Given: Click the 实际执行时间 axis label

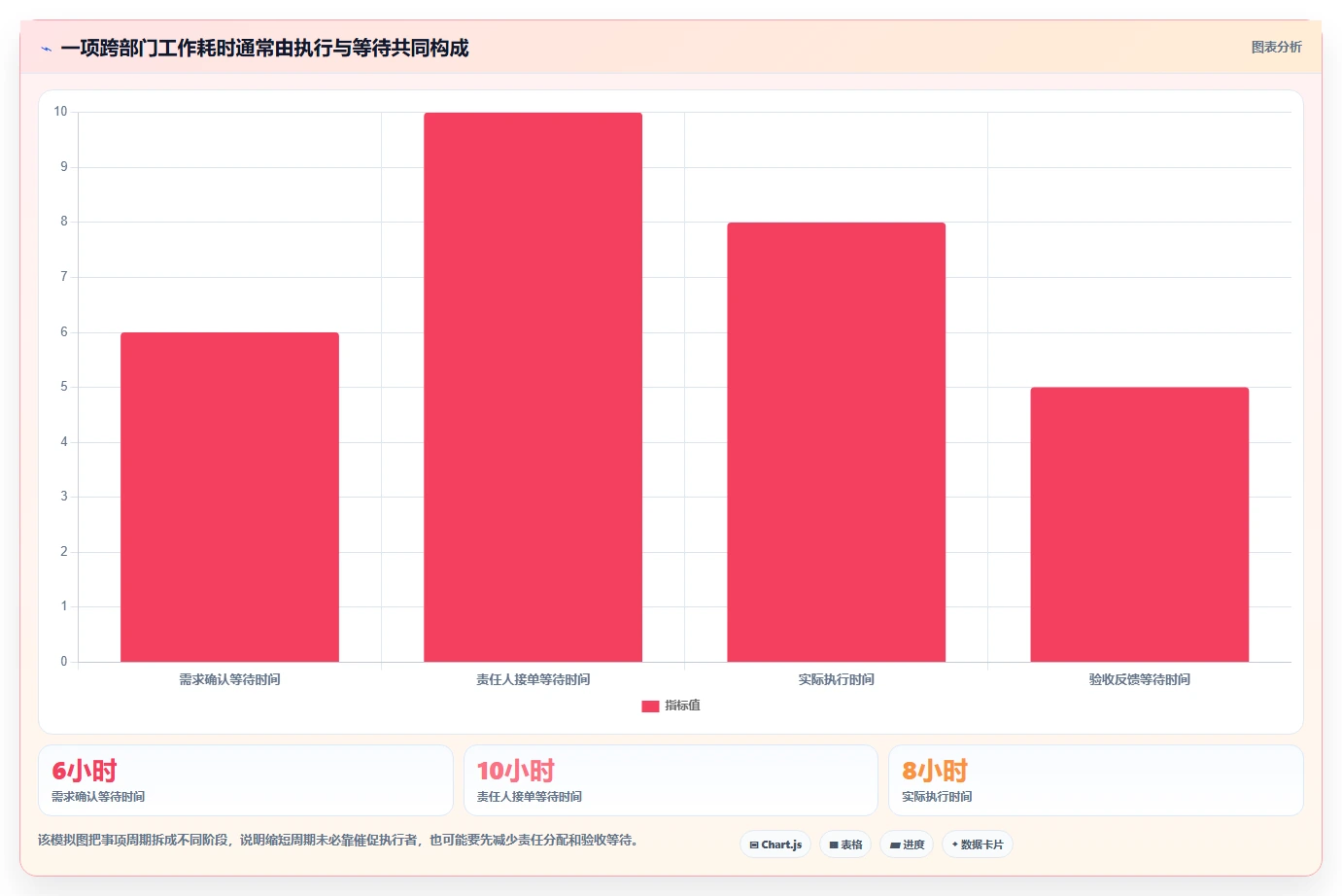Looking at the screenshot, I should click(x=836, y=679).
